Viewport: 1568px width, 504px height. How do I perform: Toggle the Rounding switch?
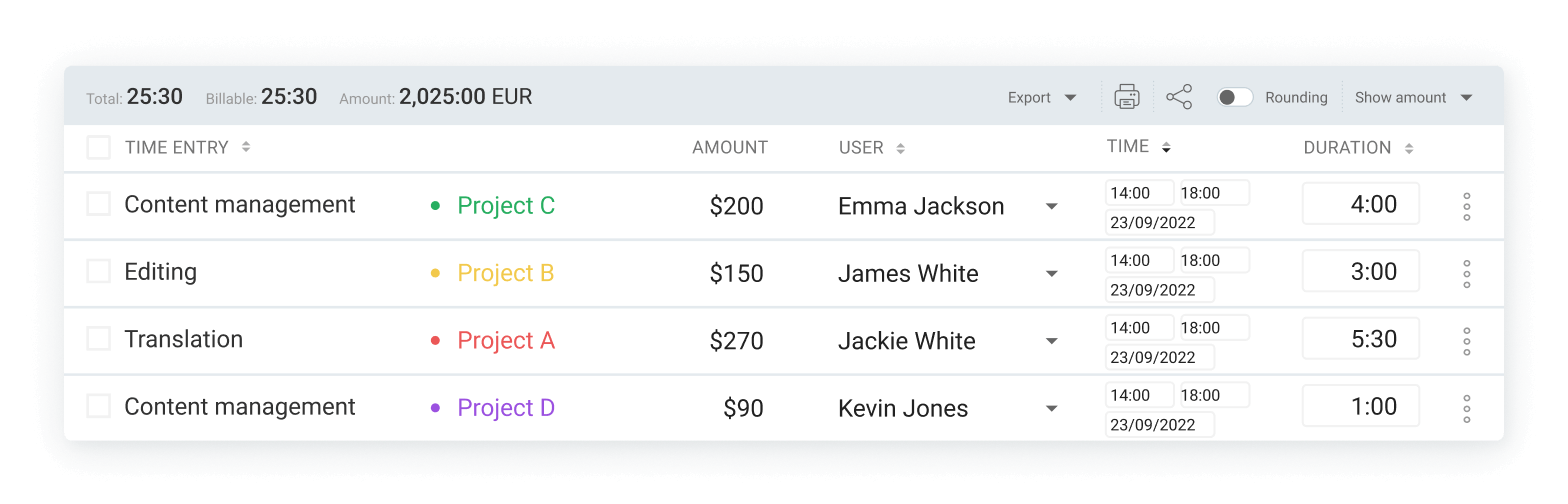[1234, 97]
